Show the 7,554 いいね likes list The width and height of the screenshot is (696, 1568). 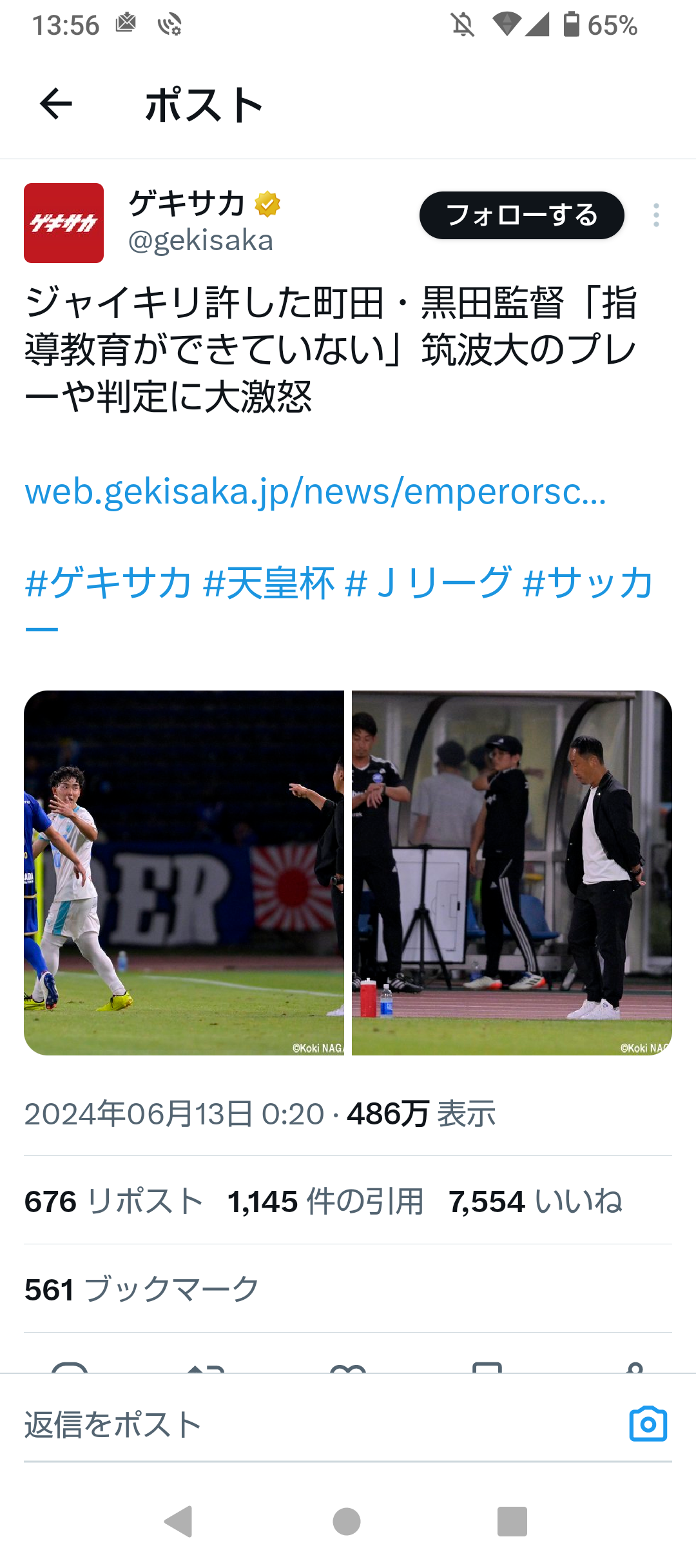(536, 1202)
